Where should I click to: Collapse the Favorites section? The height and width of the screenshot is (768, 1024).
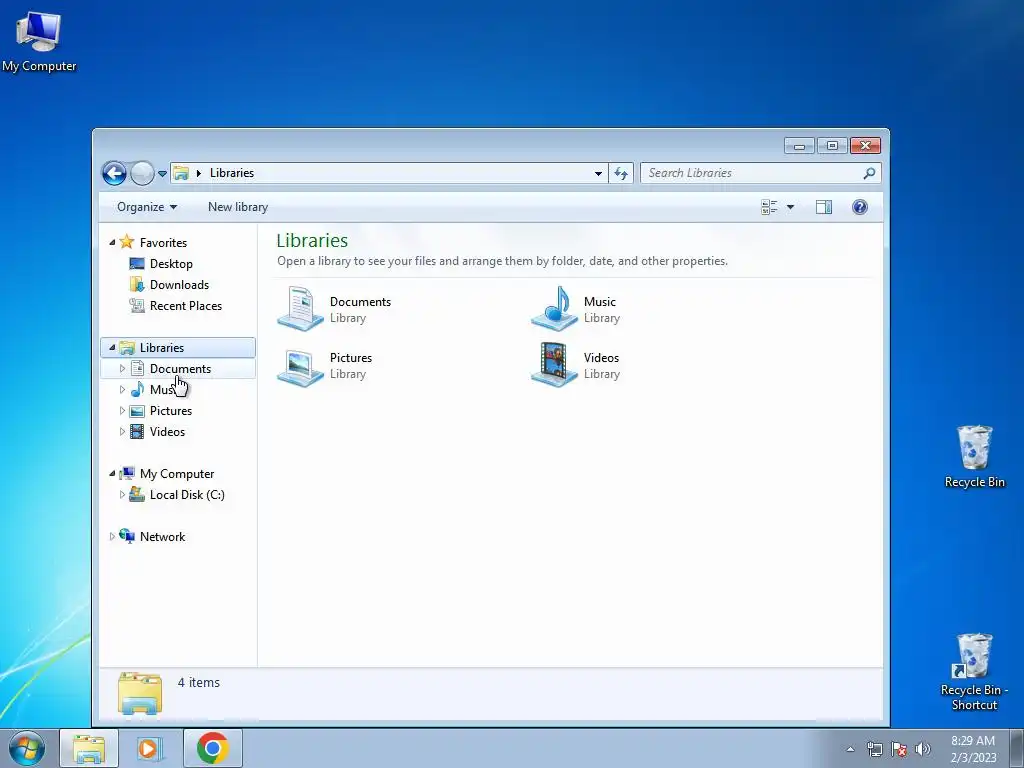click(112, 242)
